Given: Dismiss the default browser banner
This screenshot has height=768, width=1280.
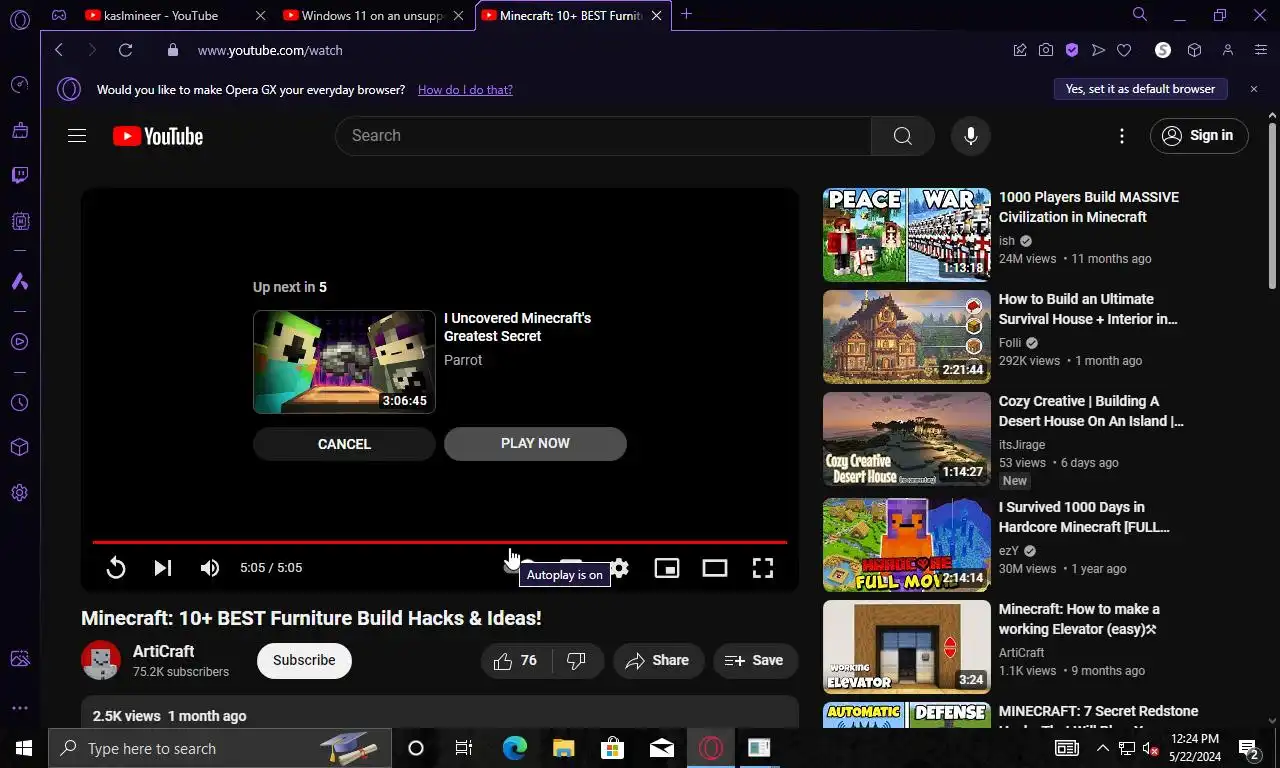Looking at the screenshot, I should pos(1254,89).
